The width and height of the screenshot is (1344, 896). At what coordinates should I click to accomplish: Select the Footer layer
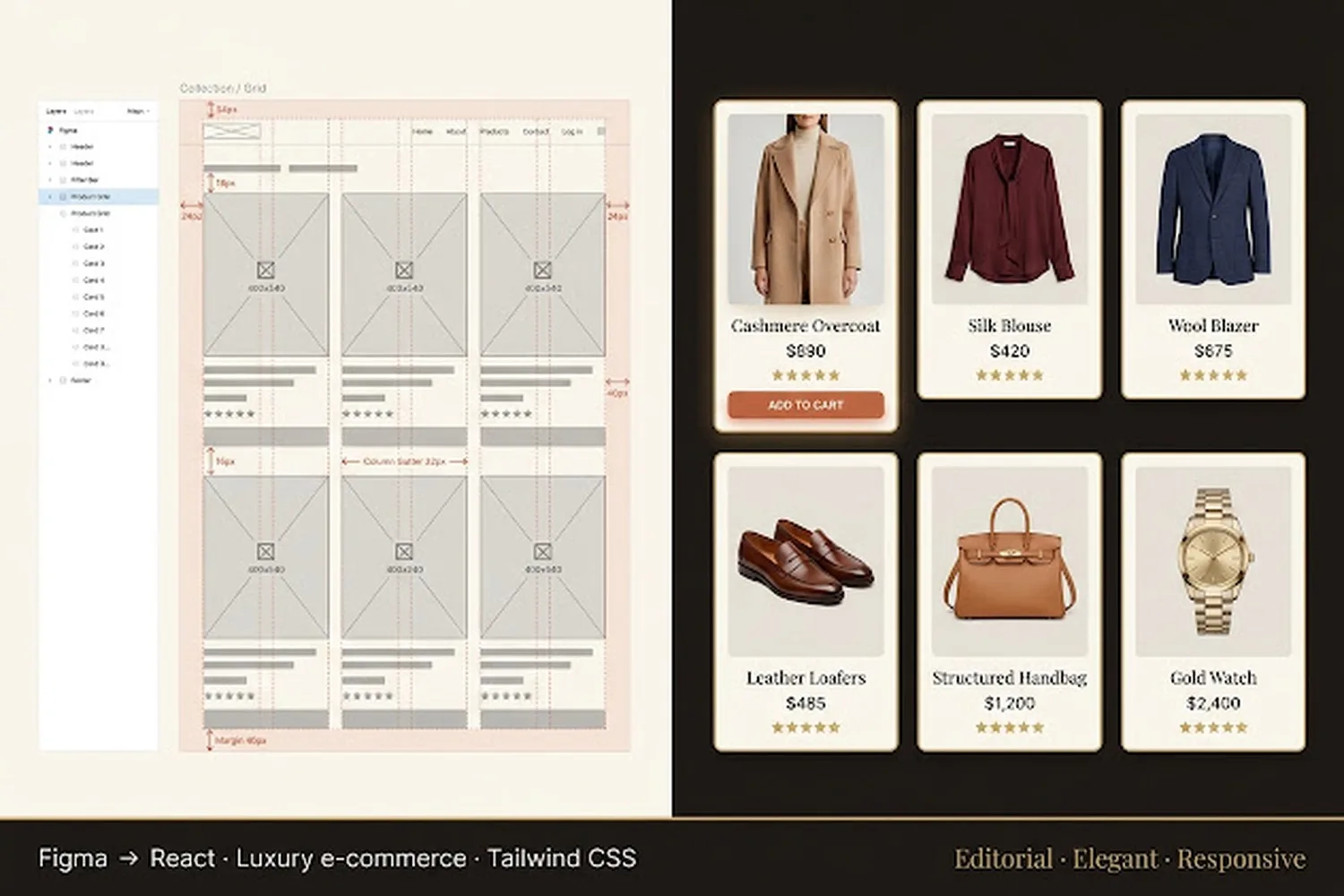tap(99, 380)
